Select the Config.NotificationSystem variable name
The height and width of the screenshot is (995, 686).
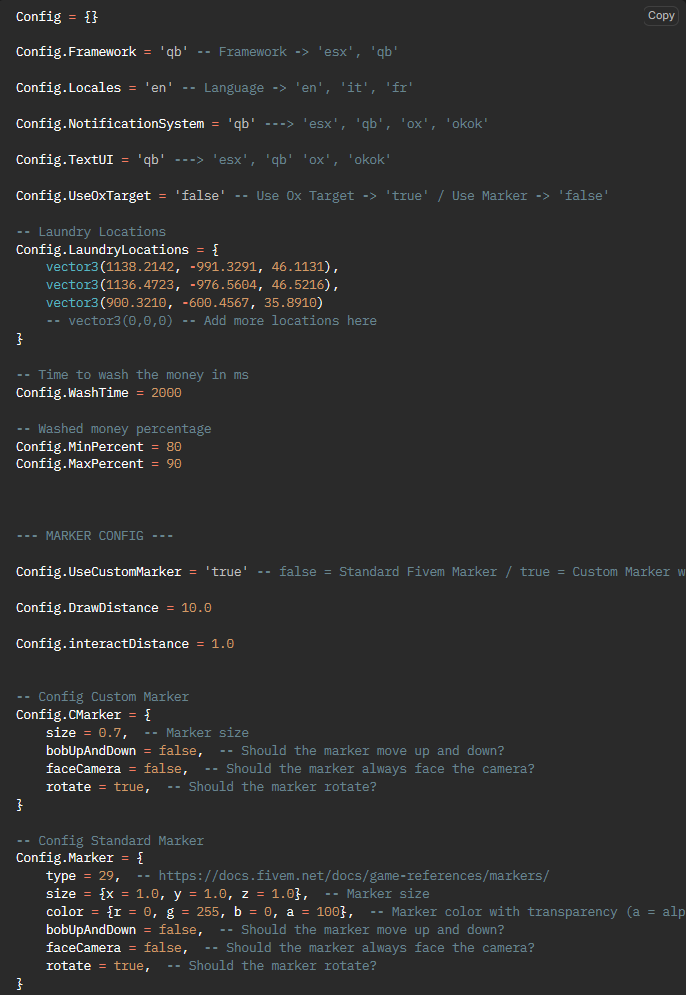click(110, 124)
